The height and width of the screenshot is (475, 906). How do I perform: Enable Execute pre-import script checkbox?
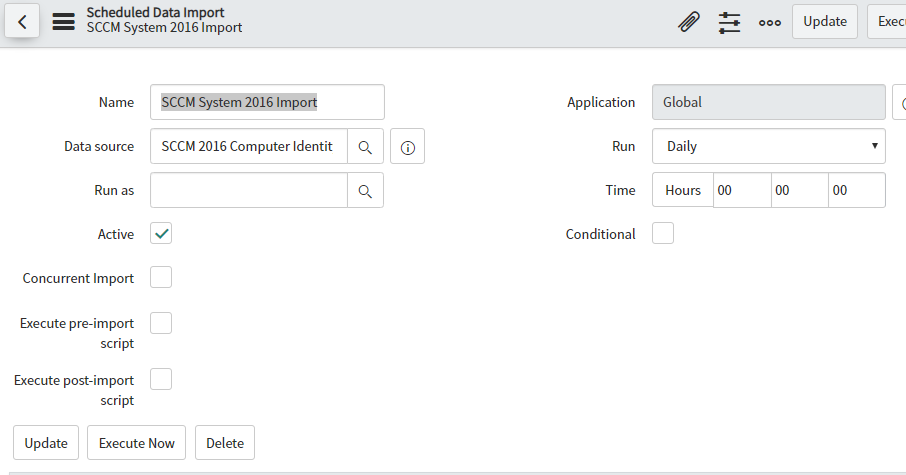click(161, 323)
